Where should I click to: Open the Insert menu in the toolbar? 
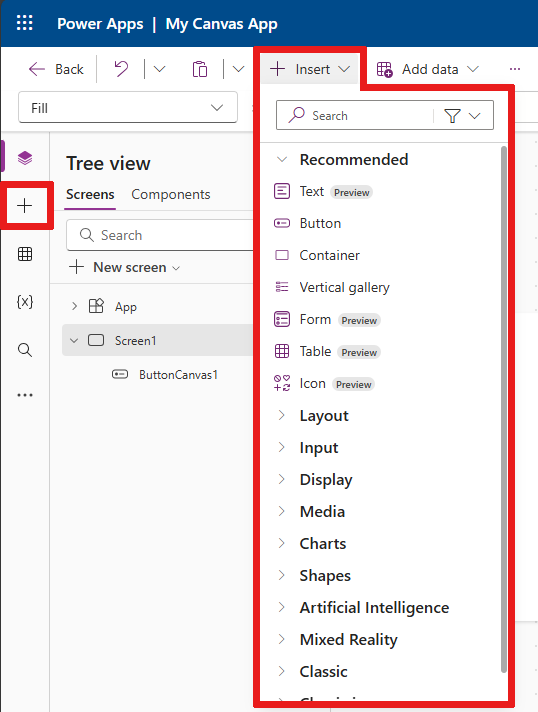(310, 69)
